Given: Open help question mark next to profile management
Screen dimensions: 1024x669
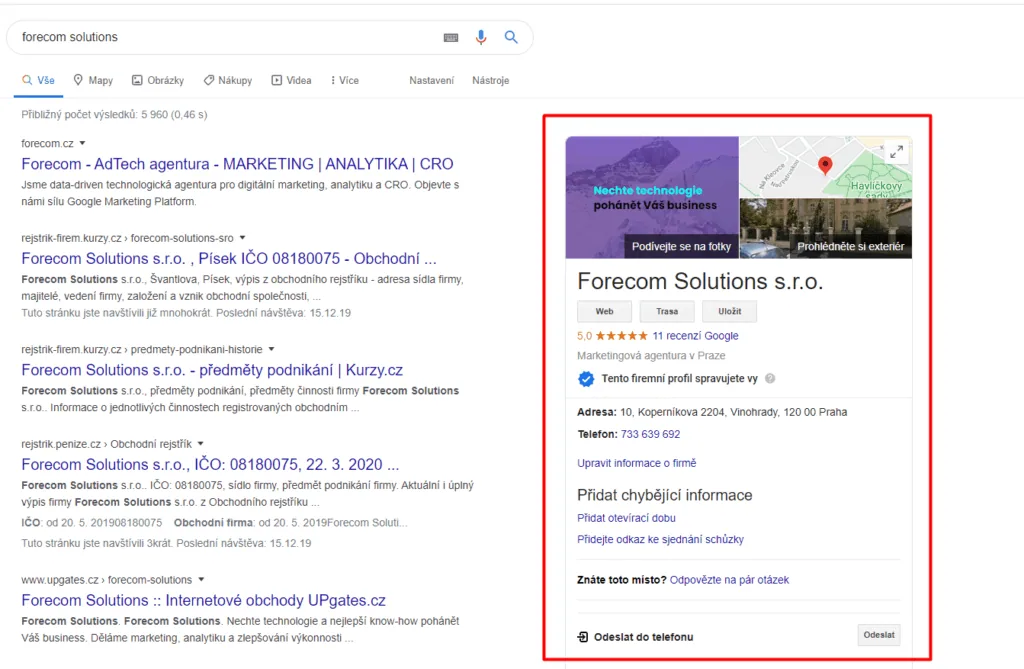Looking at the screenshot, I should (x=770, y=378).
